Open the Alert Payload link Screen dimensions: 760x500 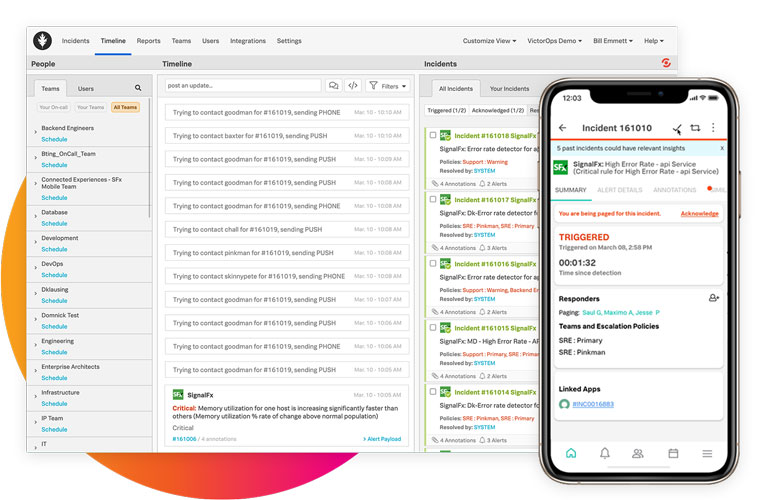pos(382,439)
